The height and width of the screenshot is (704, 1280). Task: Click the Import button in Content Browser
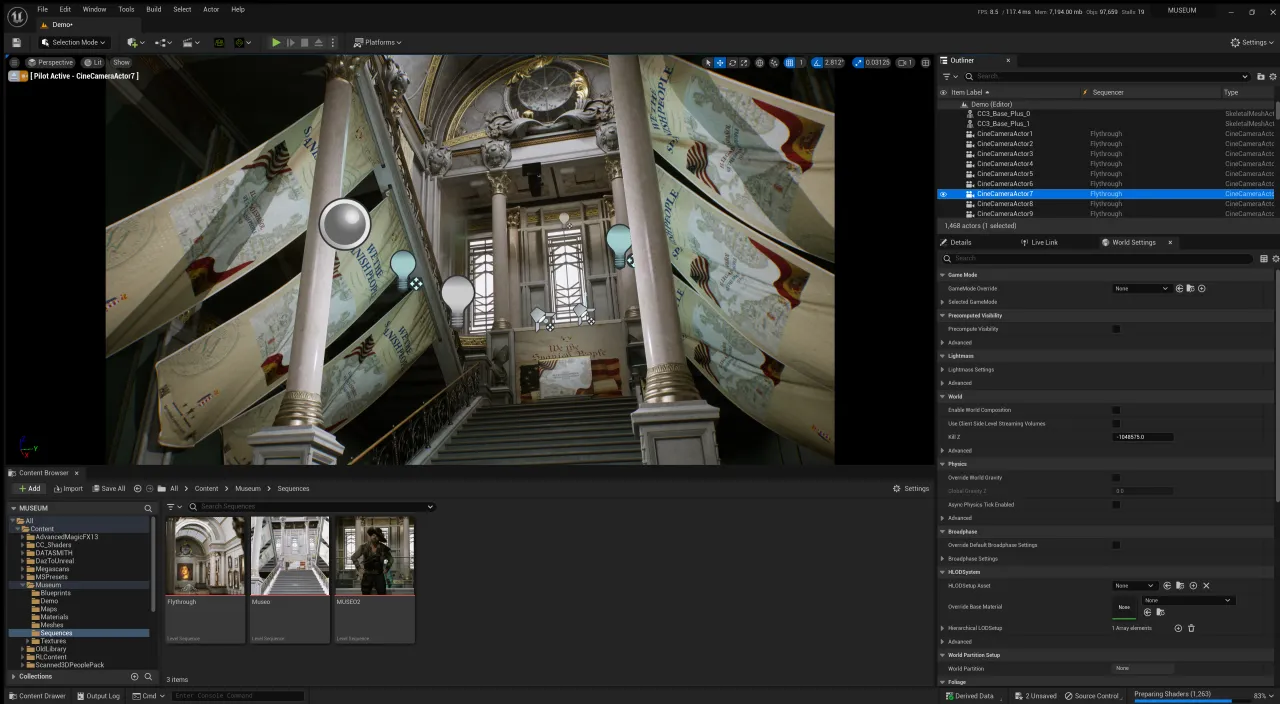[x=68, y=488]
